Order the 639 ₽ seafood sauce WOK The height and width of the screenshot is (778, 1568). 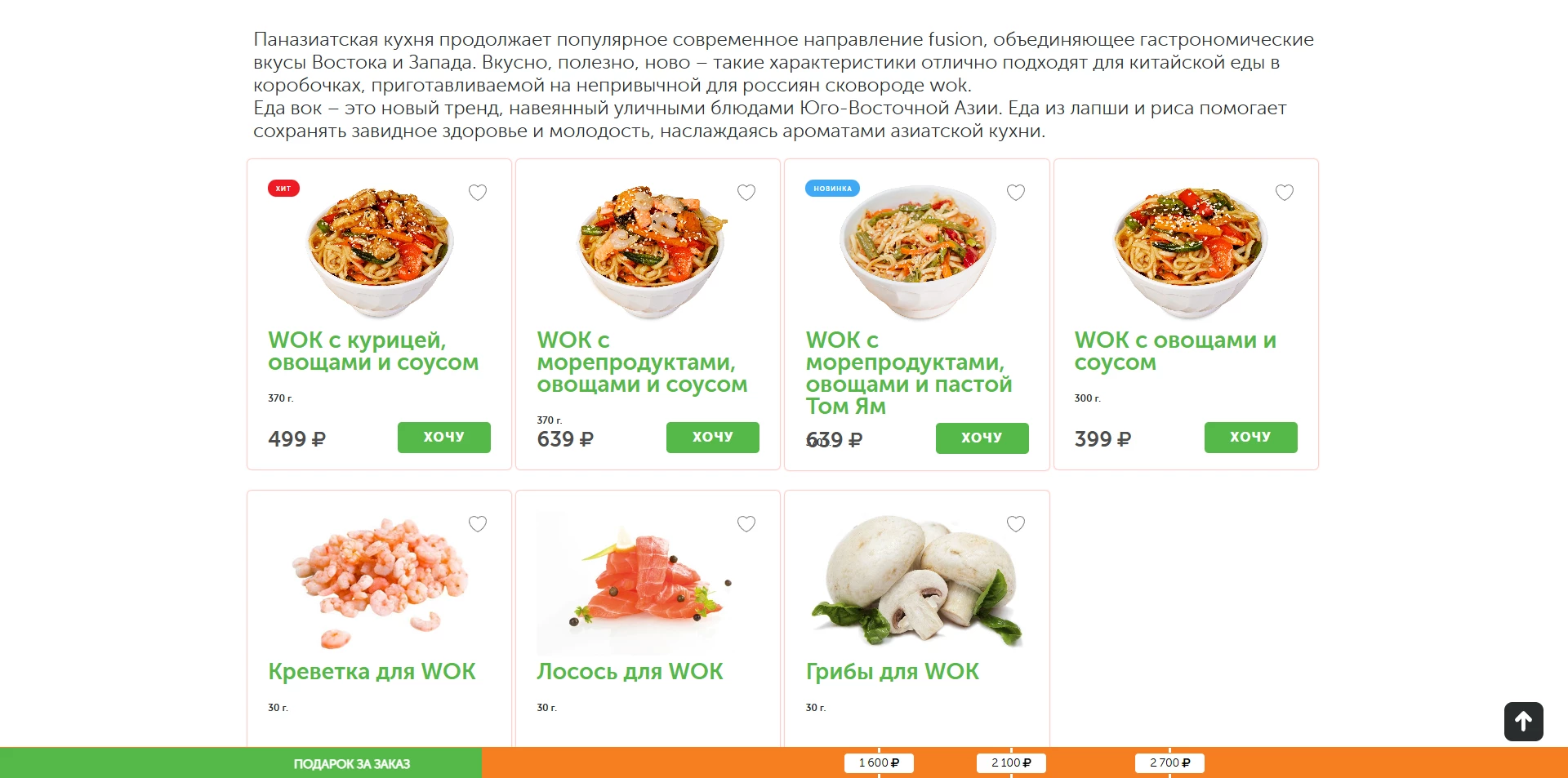(x=713, y=438)
